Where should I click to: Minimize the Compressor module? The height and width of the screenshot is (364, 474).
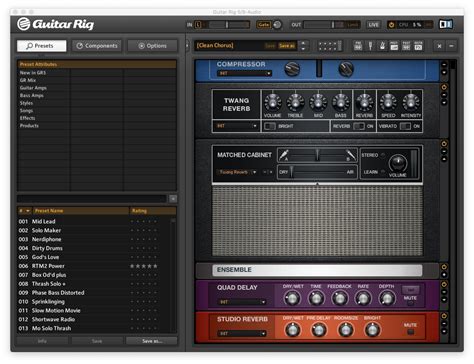coord(444,64)
